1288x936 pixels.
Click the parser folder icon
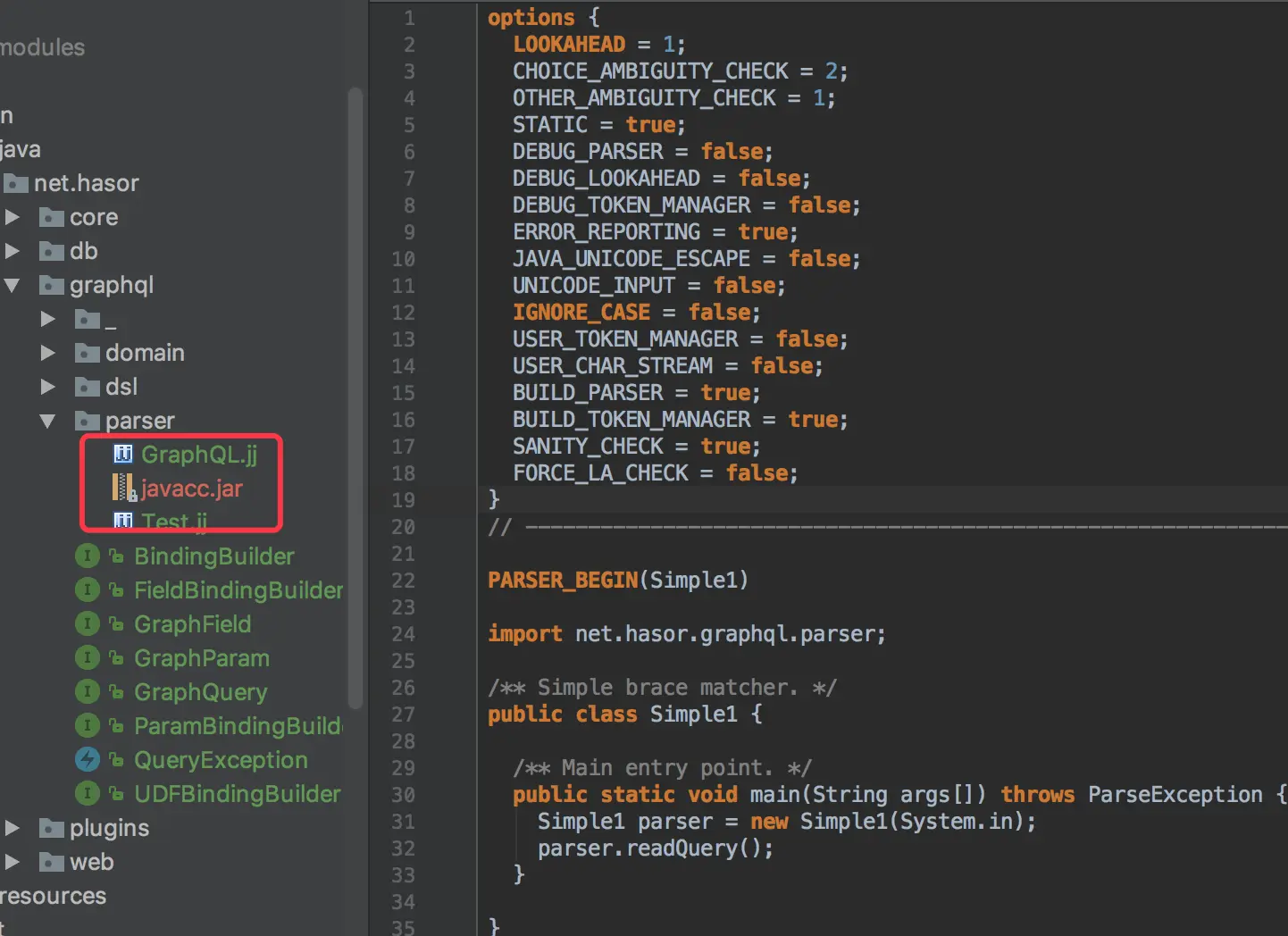coord(88,422)
